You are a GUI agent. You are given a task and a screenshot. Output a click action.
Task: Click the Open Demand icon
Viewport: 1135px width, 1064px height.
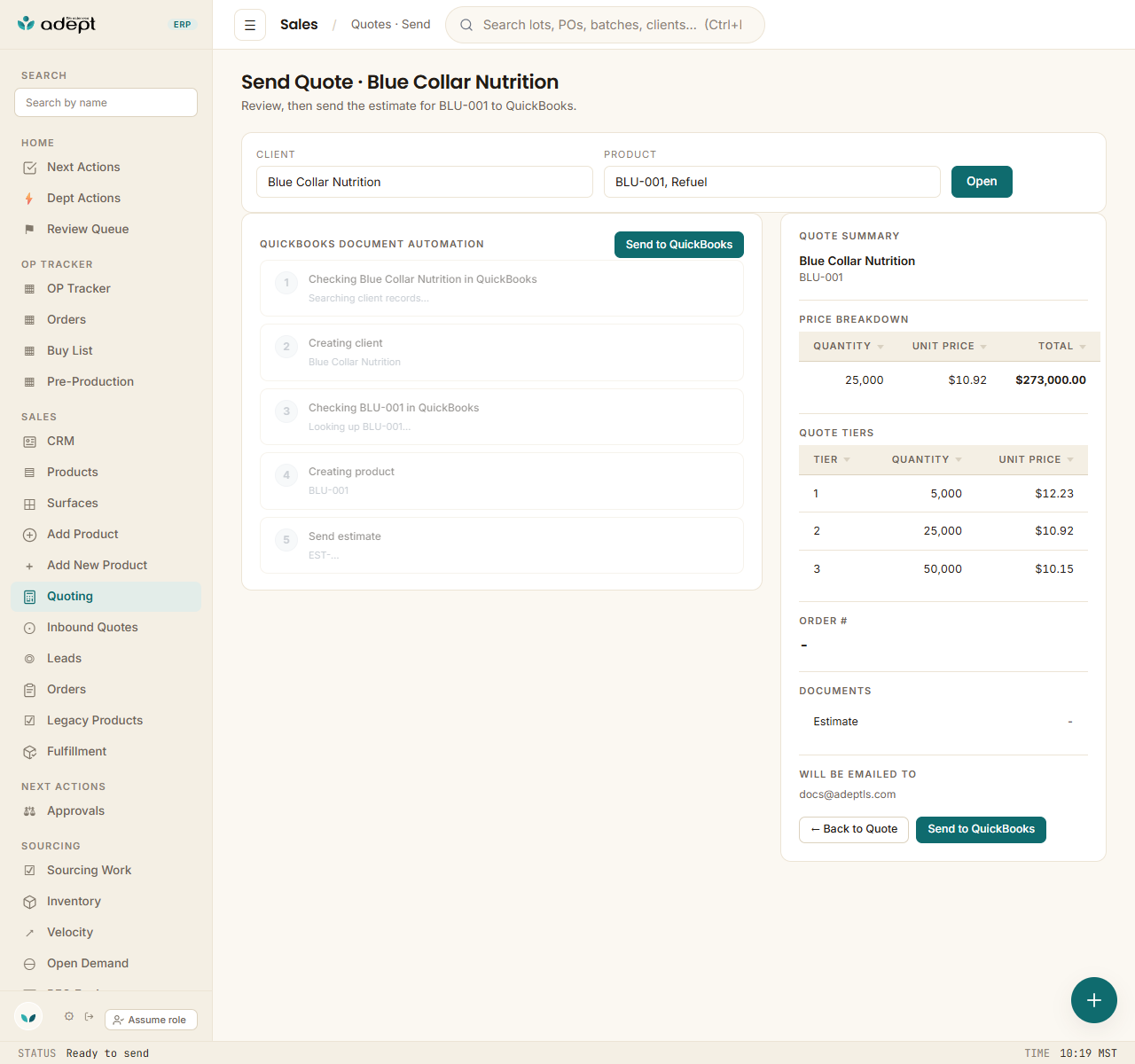[x=29, y=964]
